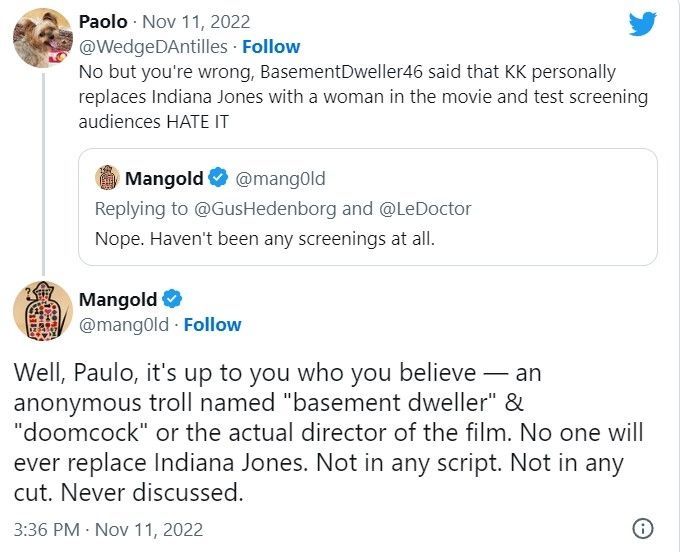Open Paolo's dog profile picture
Image resolution: width=680 pixels, height=552 pixels.
tap(40, 39)
